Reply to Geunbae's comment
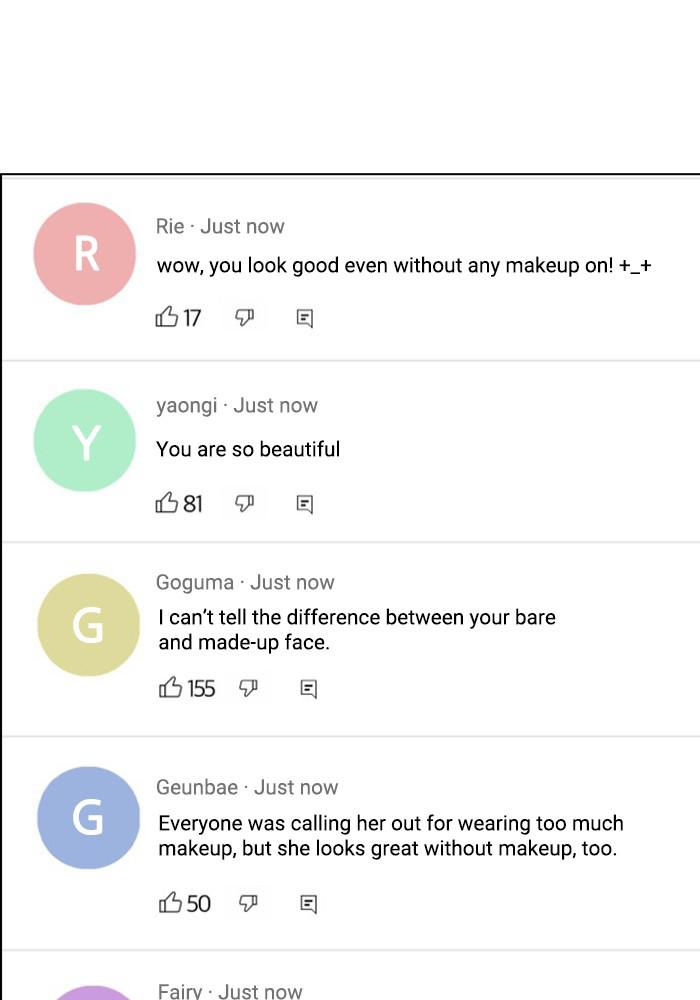 (309, 904)
